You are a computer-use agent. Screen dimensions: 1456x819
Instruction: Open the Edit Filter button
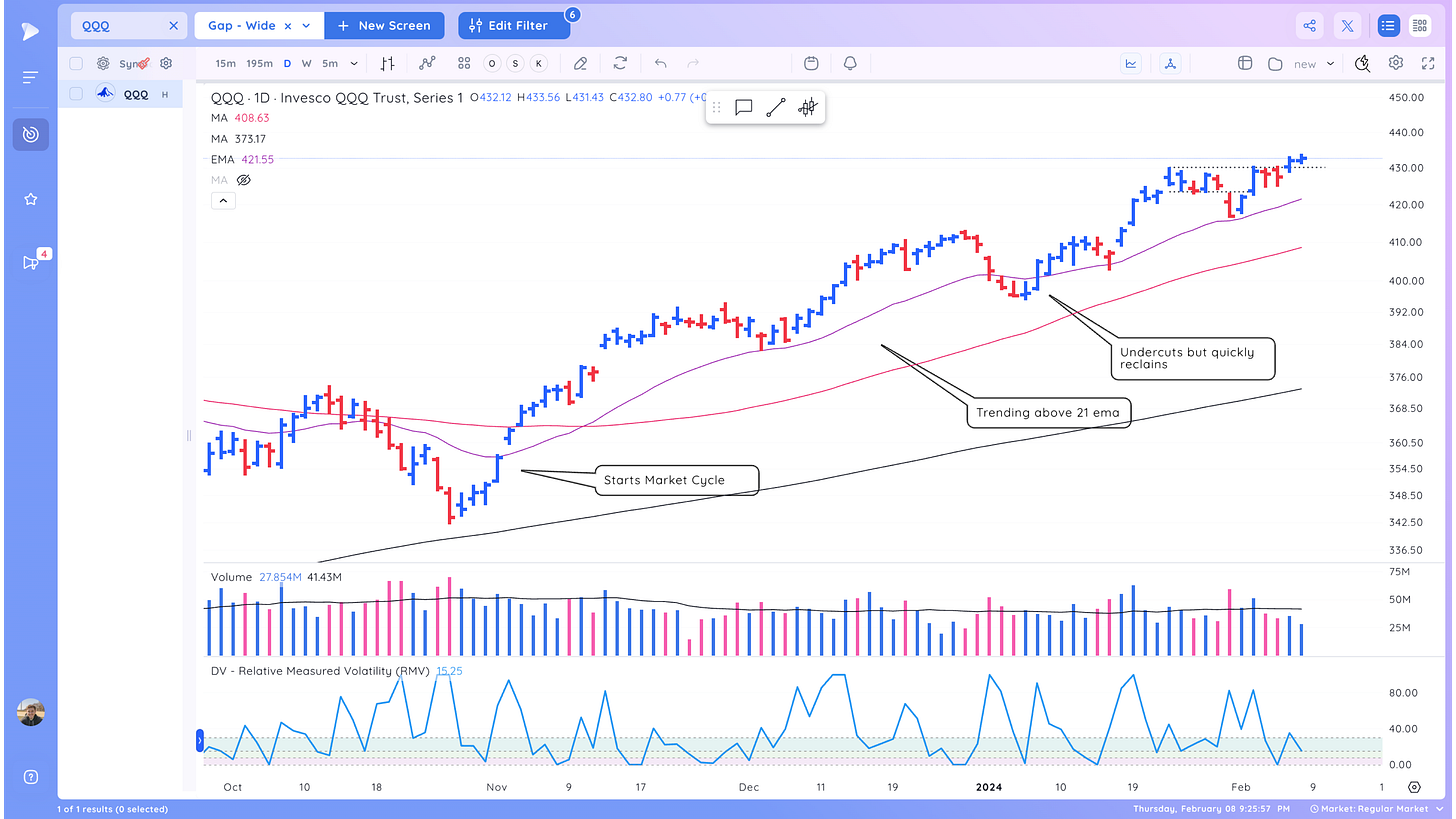514,26
